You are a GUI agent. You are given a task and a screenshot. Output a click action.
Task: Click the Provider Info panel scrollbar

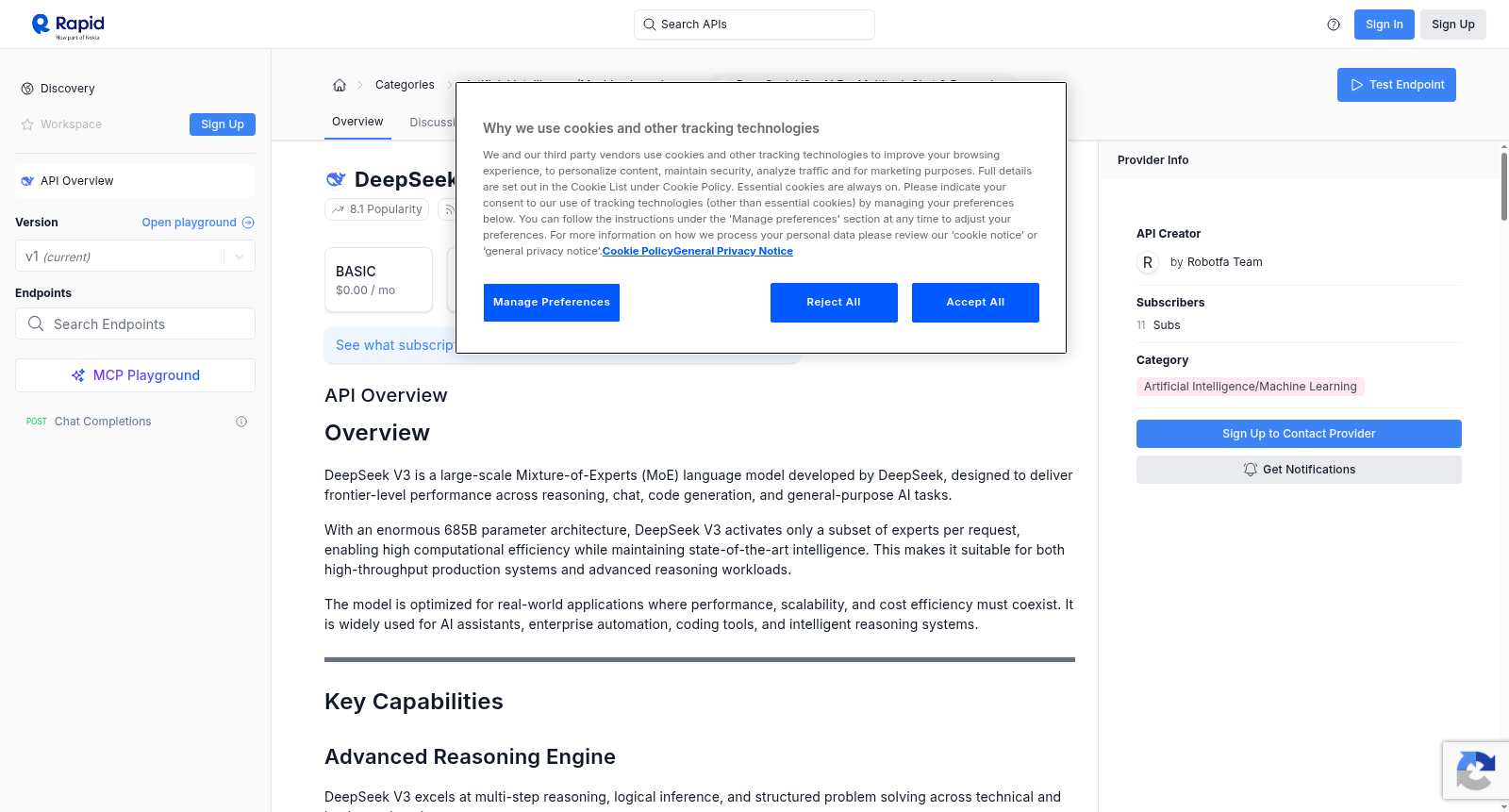(1504, 186)
